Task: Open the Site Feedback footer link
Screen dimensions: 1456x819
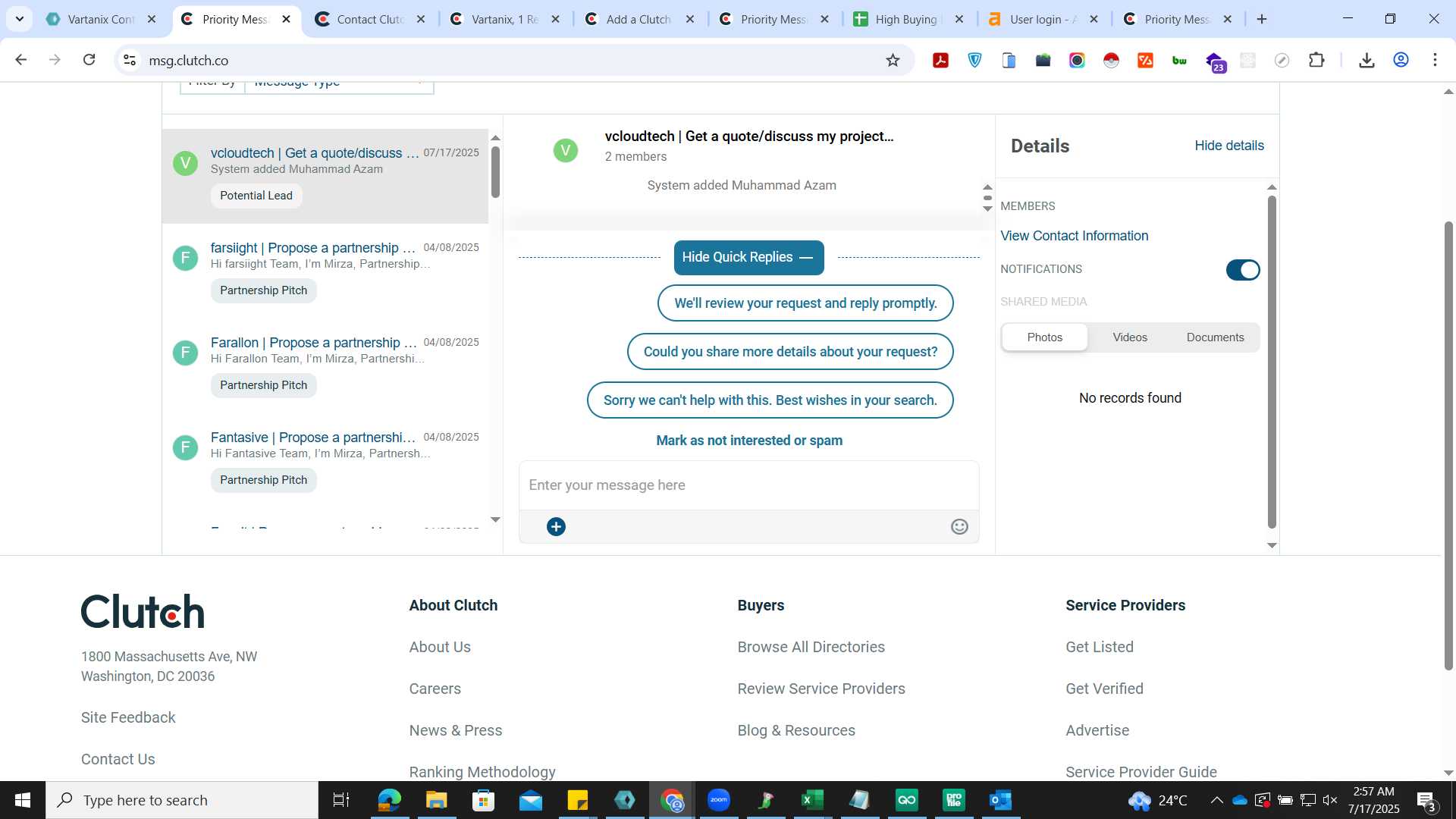Action: tap(128, 717)
